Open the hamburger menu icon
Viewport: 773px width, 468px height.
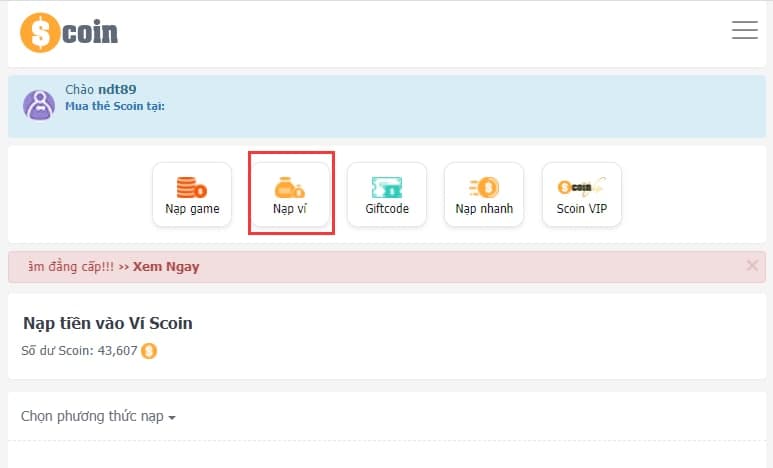click(744, 30)
